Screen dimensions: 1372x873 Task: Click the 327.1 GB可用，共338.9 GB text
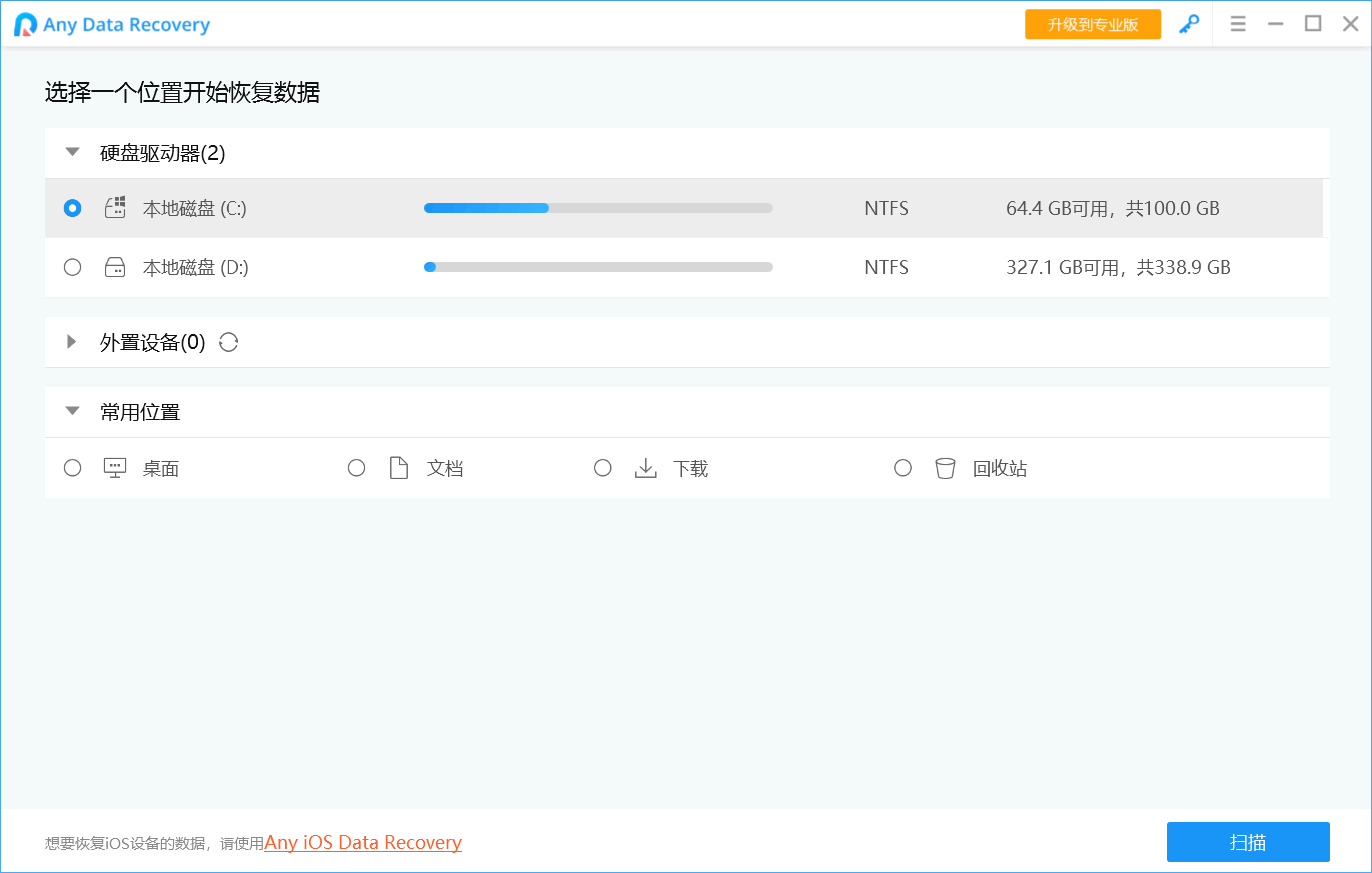pos(1119,267)
